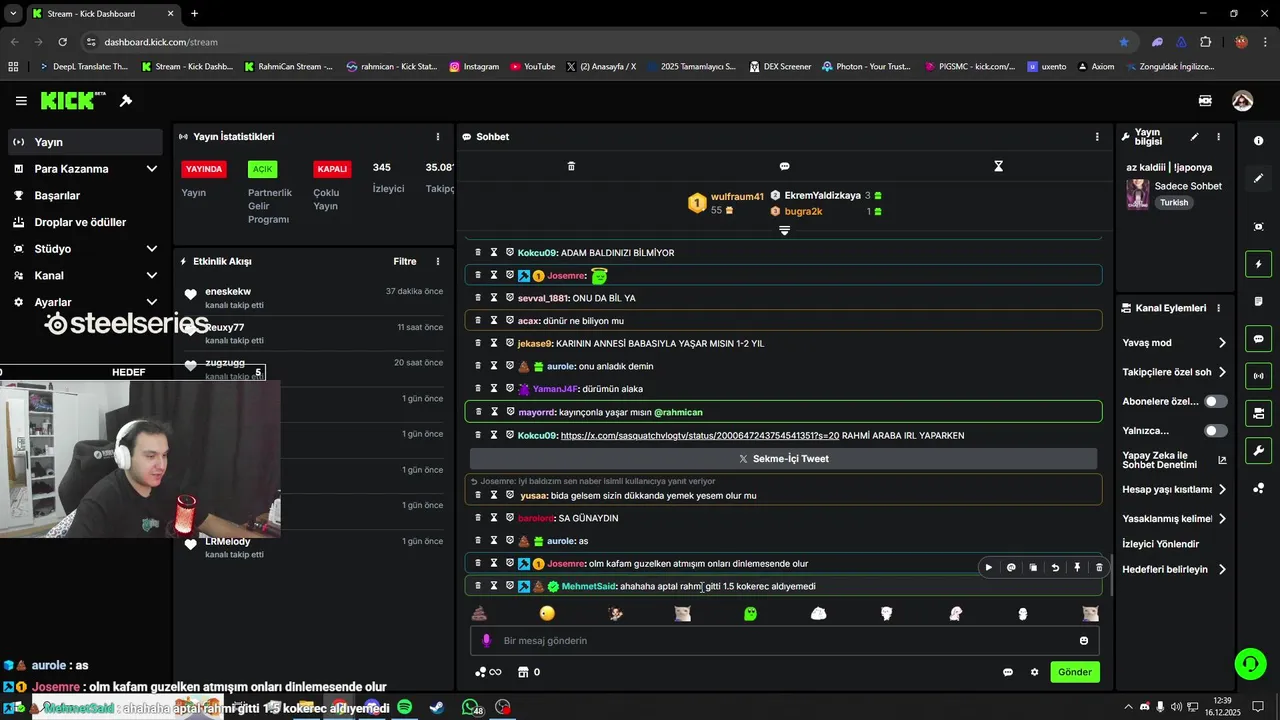Click the YouTube bookmark
This screenshot has width=1280, height=720.
pos(532,67)
